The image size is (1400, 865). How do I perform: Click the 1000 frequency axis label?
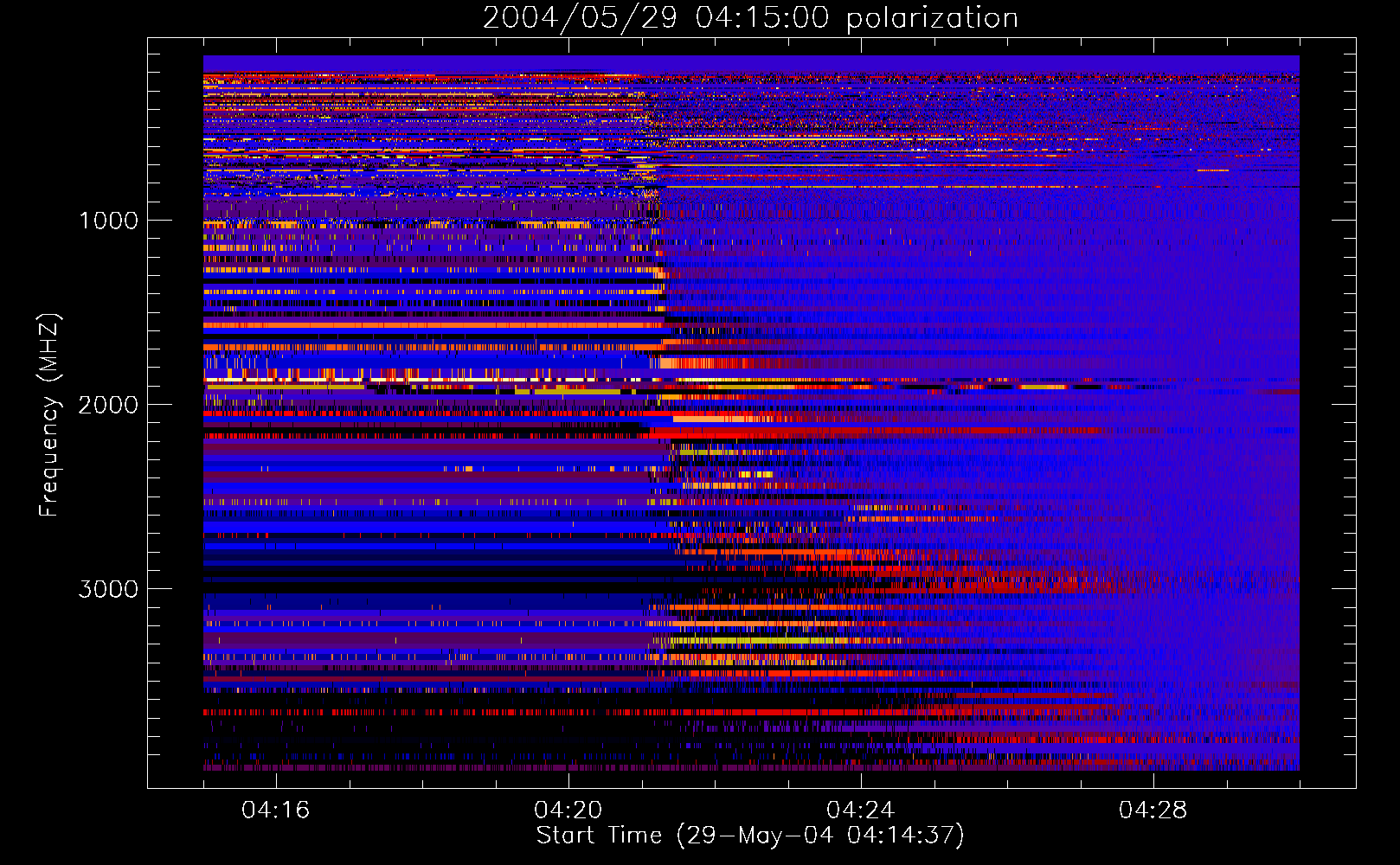[108, 221]
